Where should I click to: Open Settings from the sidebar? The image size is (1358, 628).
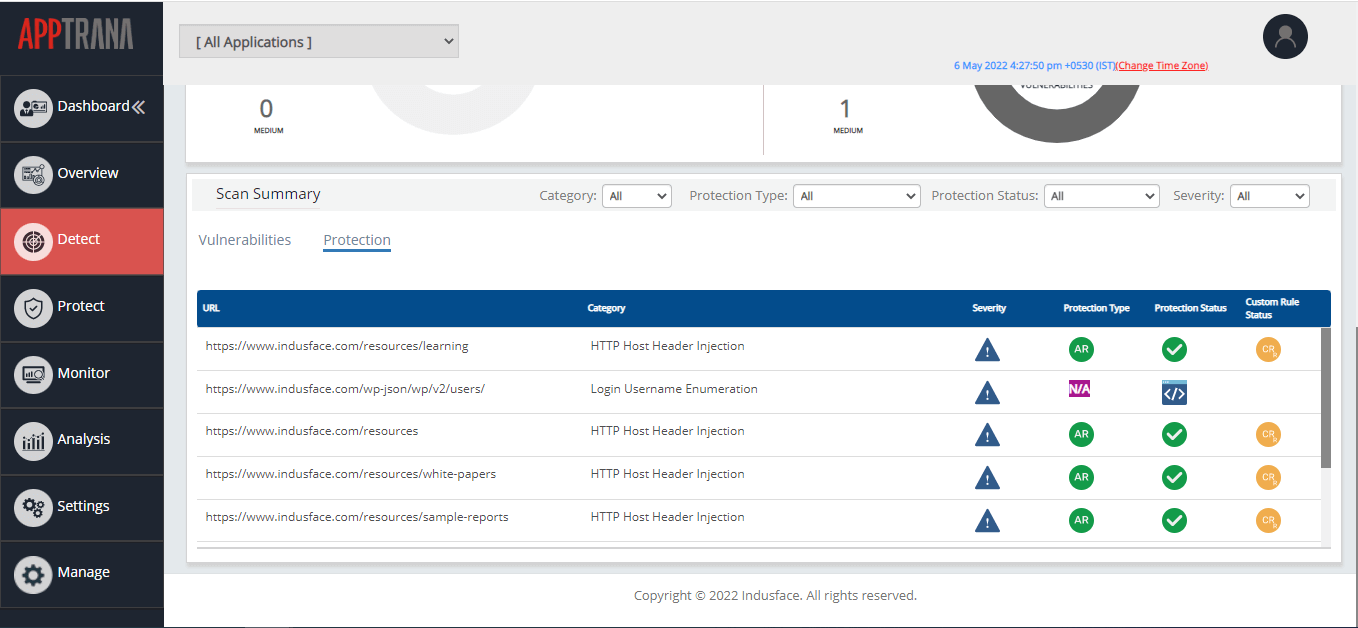click(x=82, y=507)
